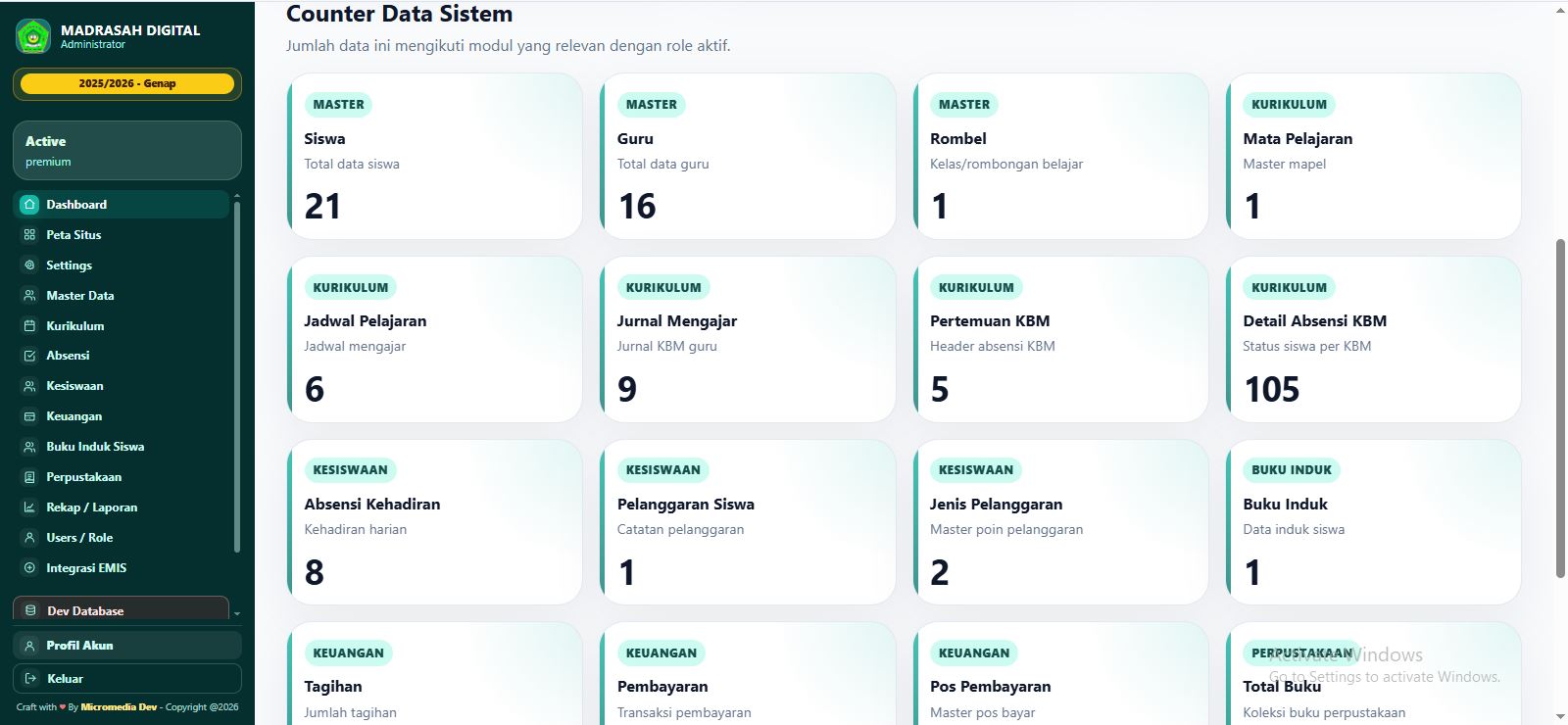
Task: Open the Guru counter card
Action: click(748, 156)
